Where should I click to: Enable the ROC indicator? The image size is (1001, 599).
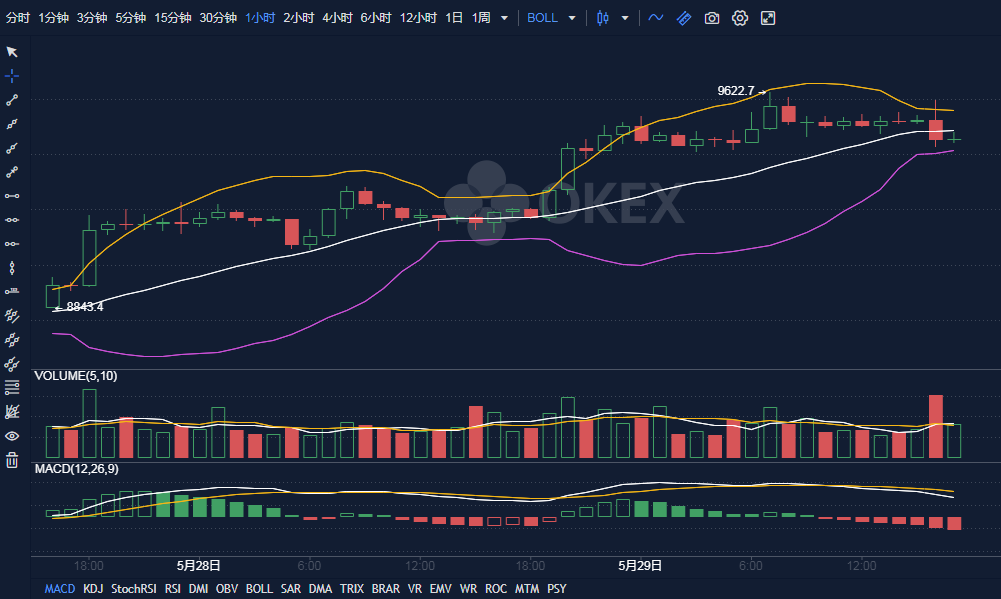click(496, 589)
